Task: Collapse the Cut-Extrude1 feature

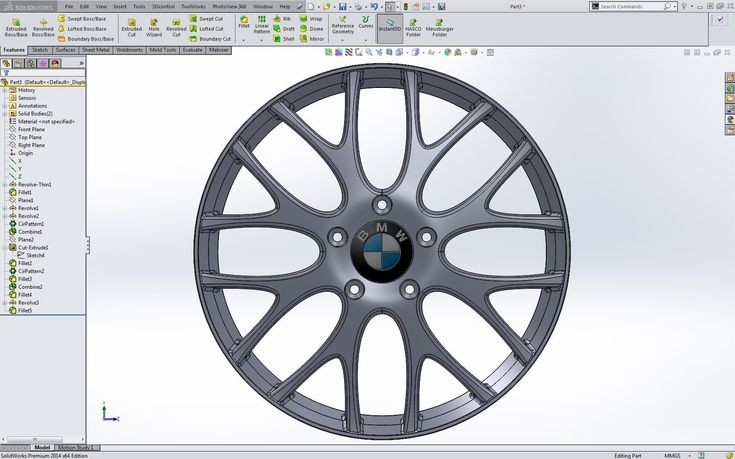Action: click(x=5, y=248)
